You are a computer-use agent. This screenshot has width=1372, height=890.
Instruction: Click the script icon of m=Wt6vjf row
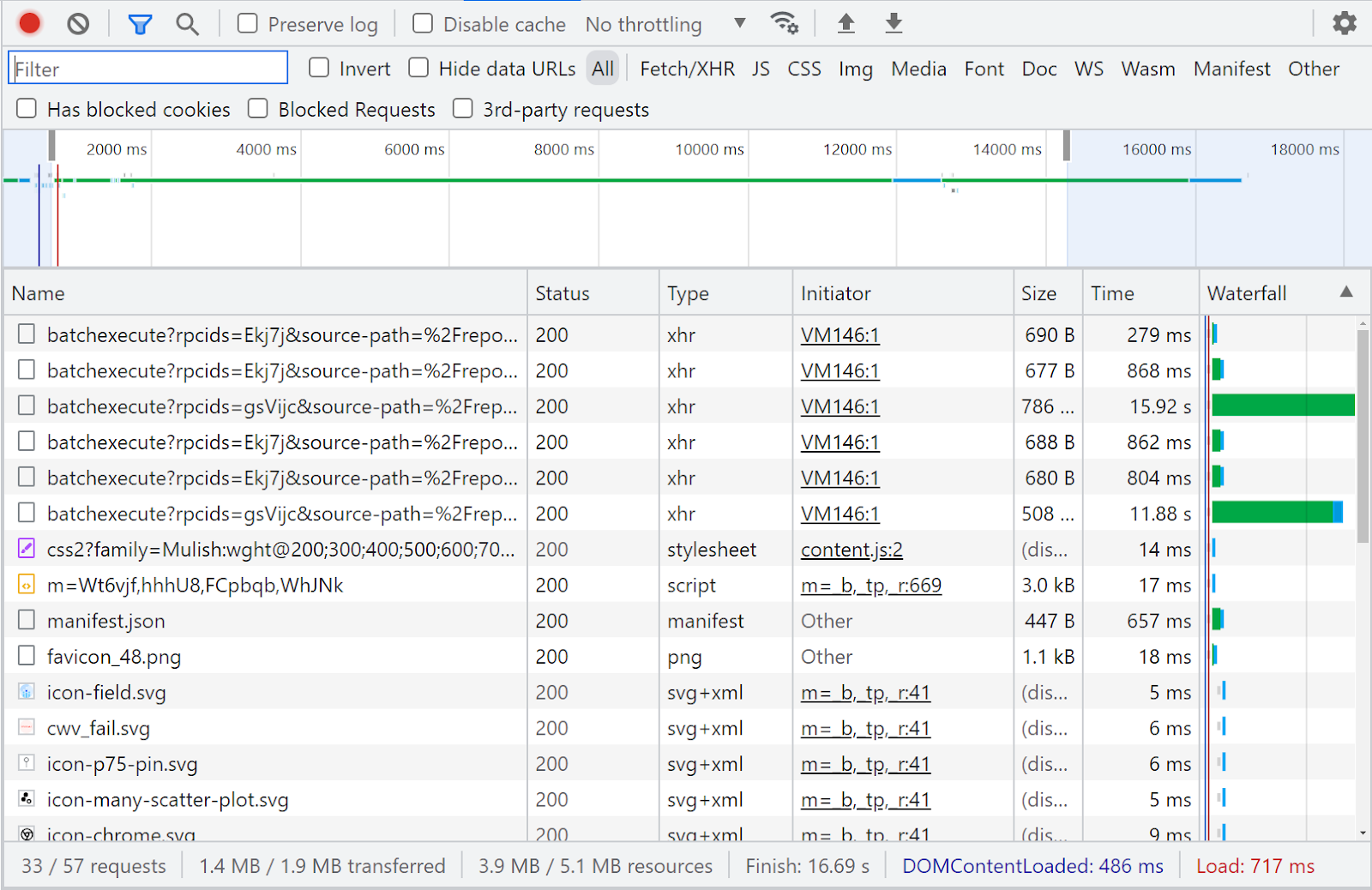(x=27, y=585)
